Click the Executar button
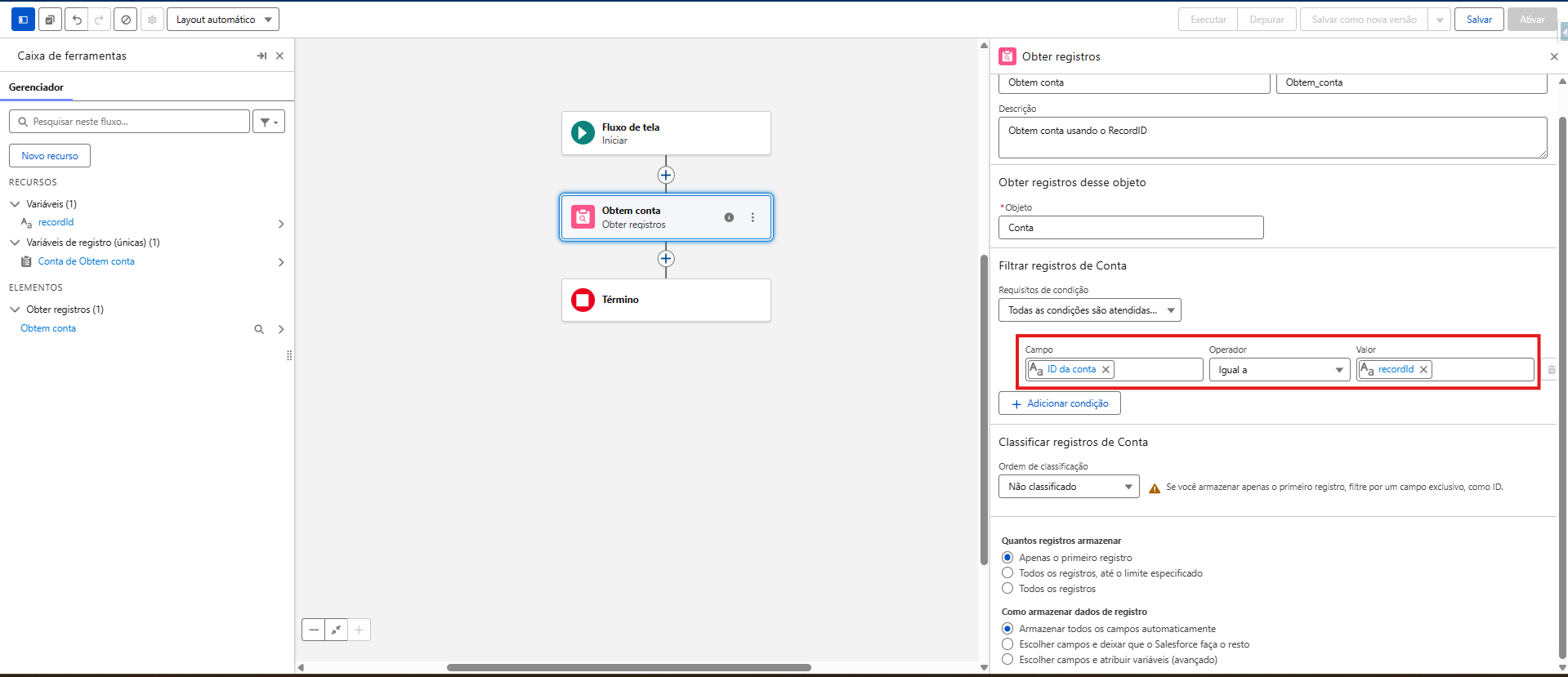The height and width of the screenshot is (677, 1568). [1208, 20]
